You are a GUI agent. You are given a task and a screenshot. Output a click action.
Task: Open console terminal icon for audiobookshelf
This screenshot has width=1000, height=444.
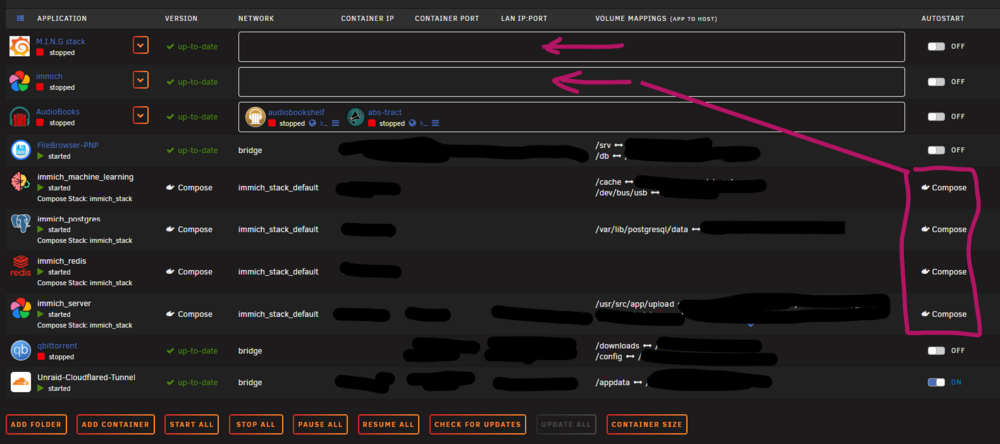pos(323,124)
